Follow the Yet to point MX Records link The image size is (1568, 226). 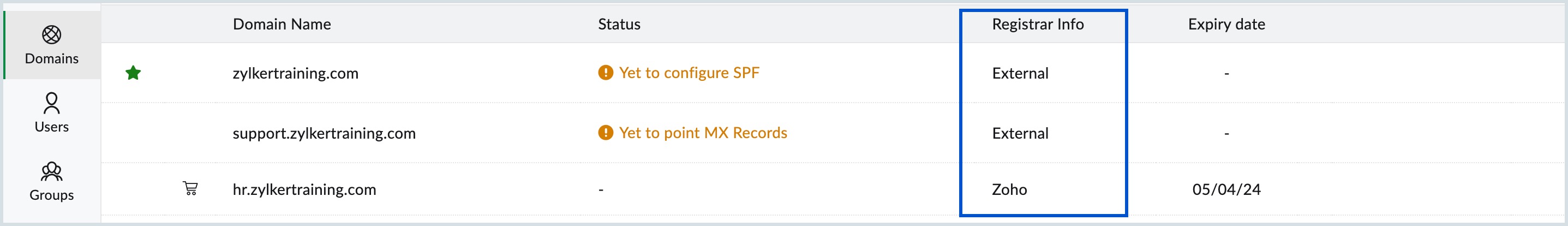[703, 133]
